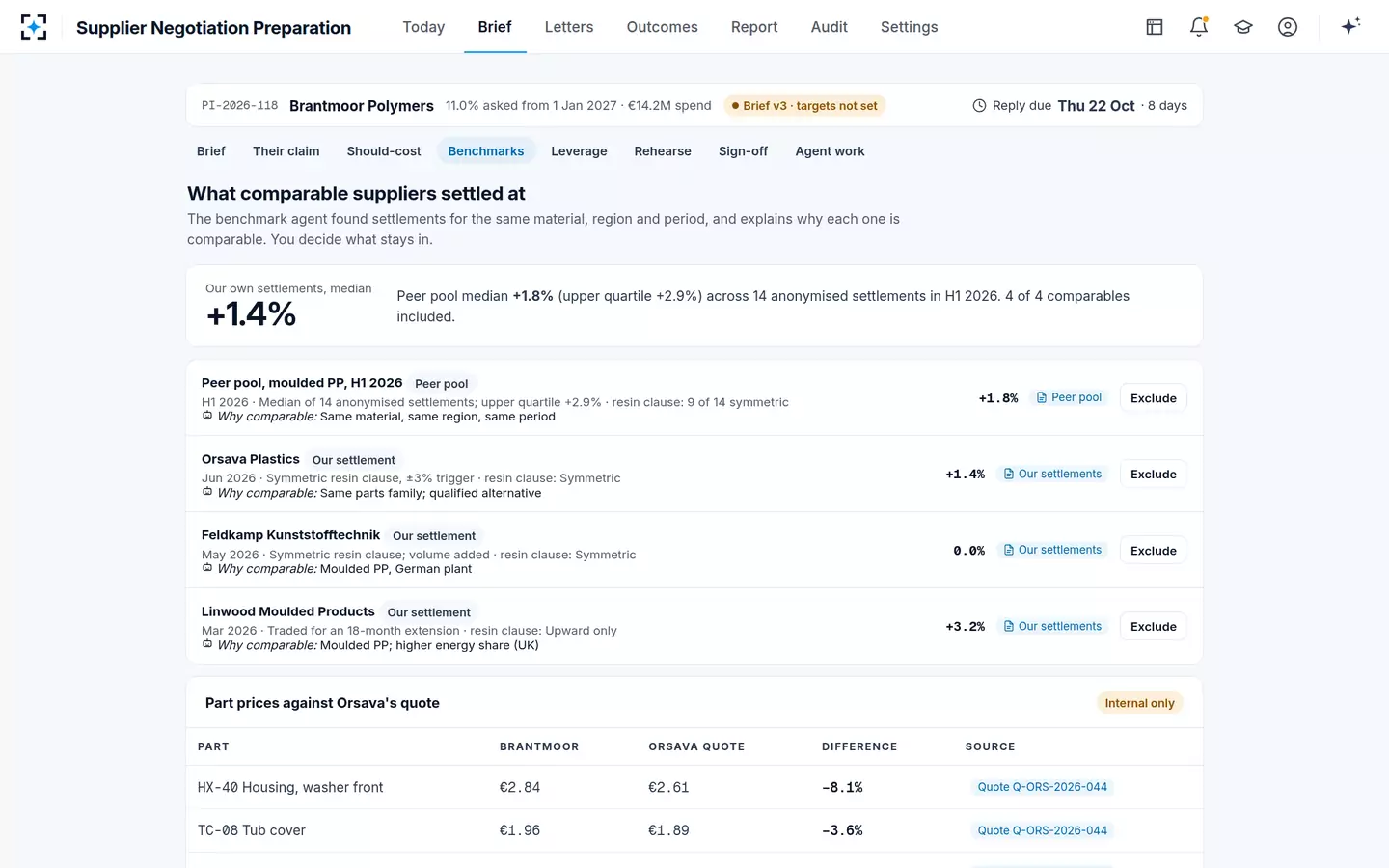Select the Brief tab in top navigation
Screen dimensions: 1389x868
point(495,27)
